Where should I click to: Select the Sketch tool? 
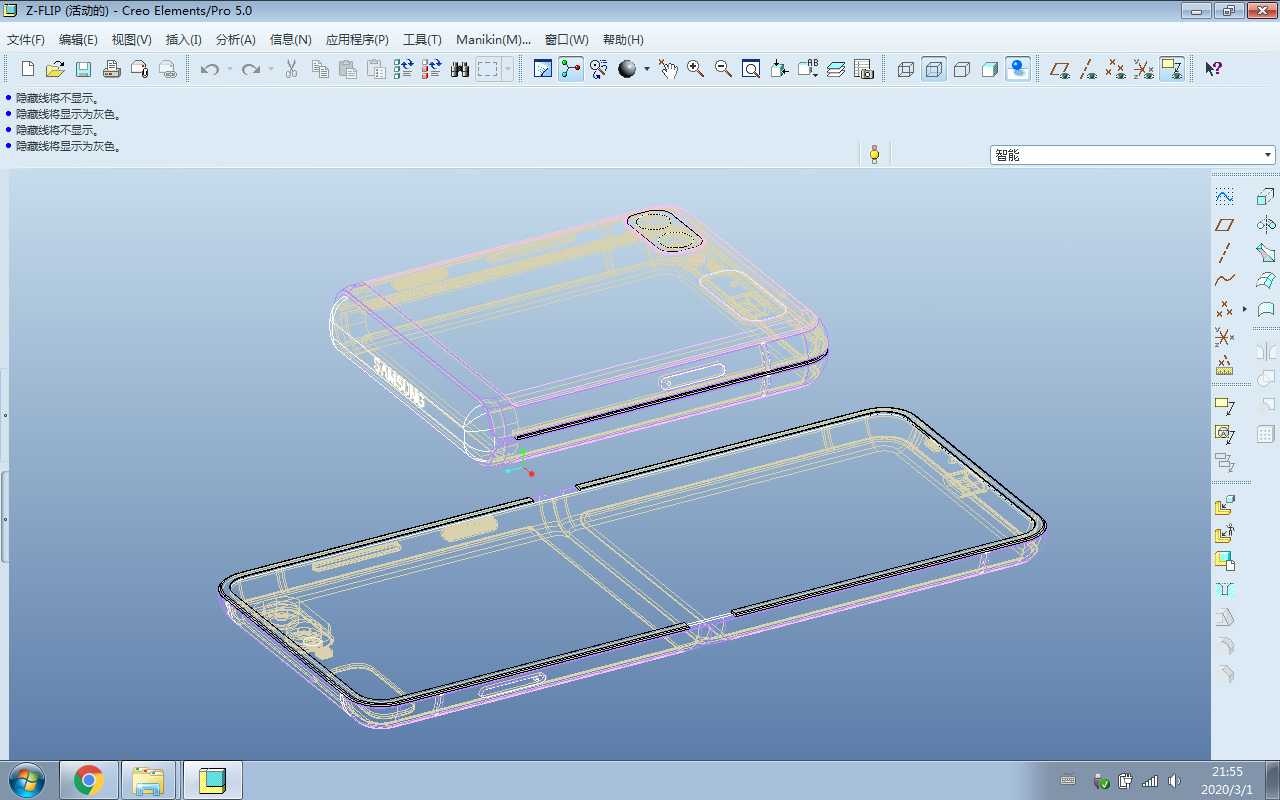click(1224, 197)
